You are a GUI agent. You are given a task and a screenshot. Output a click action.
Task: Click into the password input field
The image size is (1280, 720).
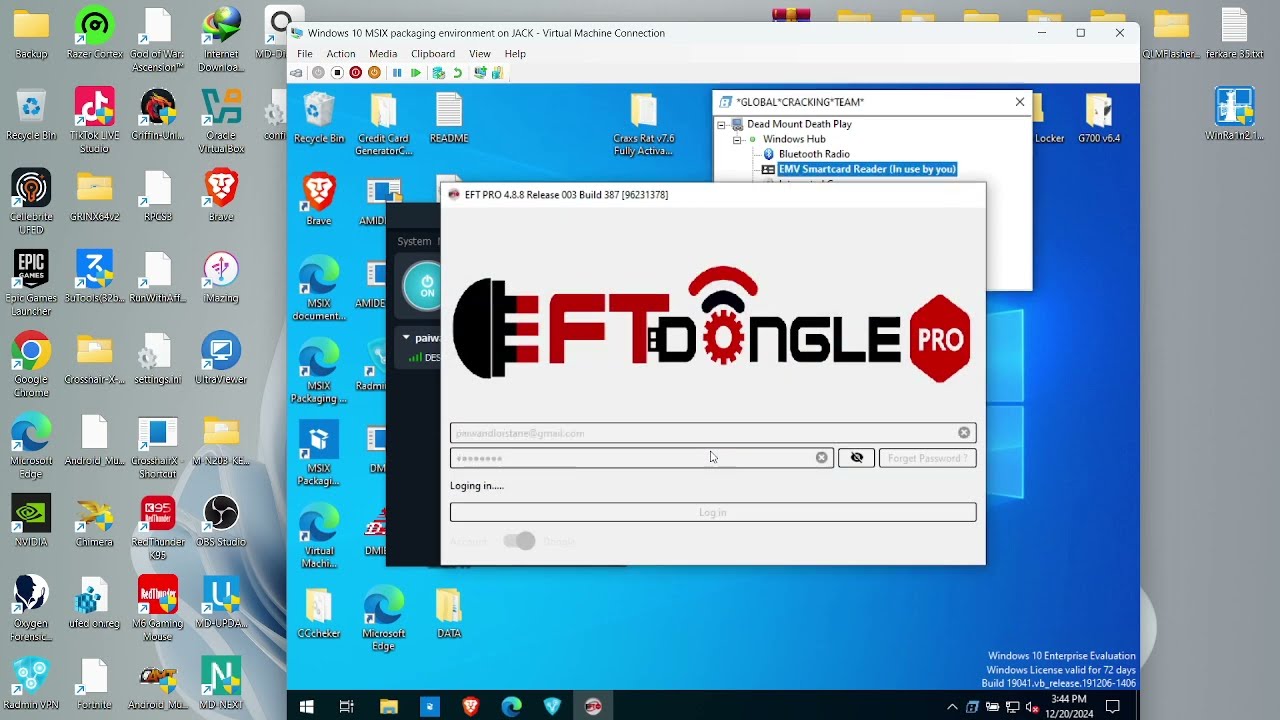pyautogui.click(x=641, y=458)
